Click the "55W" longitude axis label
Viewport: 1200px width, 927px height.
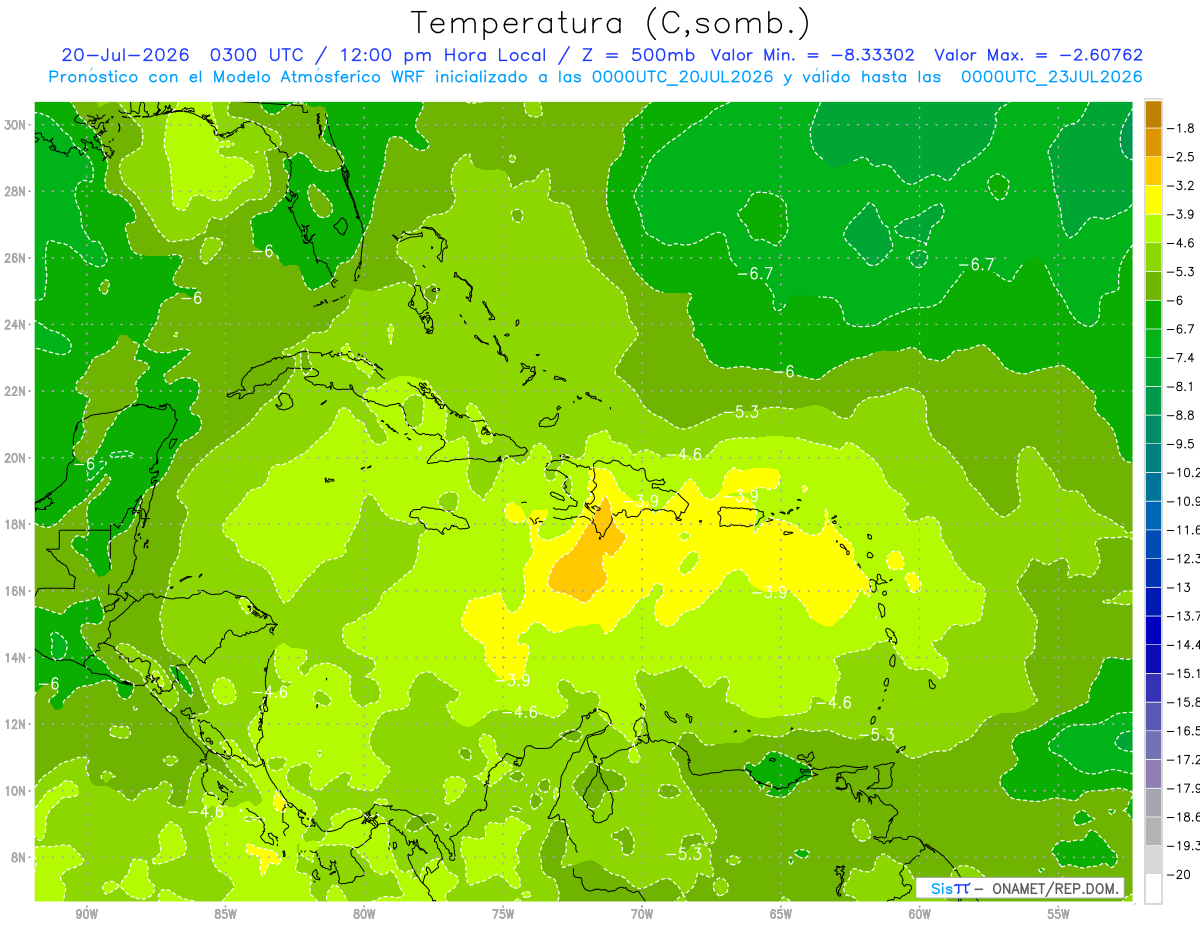(1059, 914)
